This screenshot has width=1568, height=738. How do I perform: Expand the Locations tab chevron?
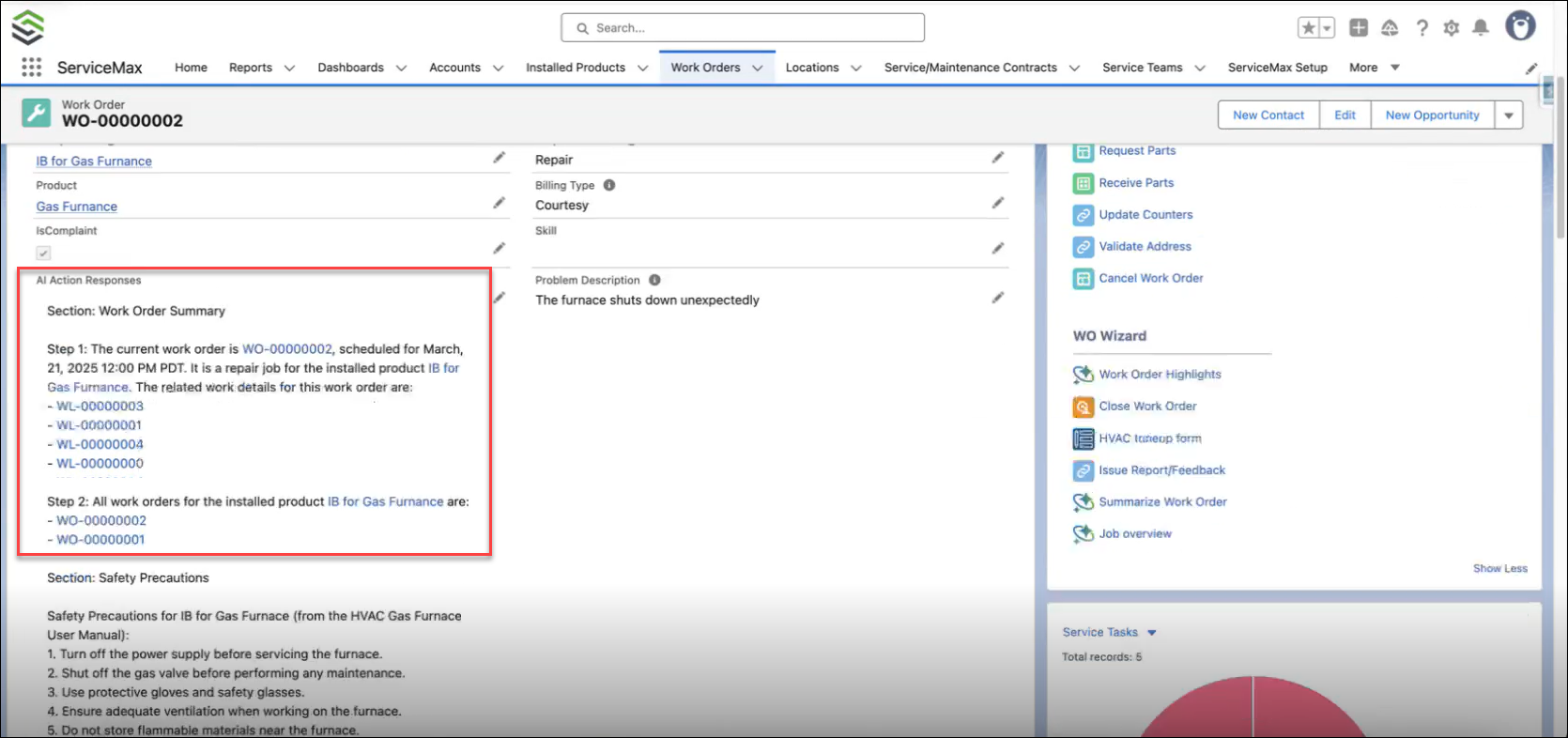(x=856, y=68)
